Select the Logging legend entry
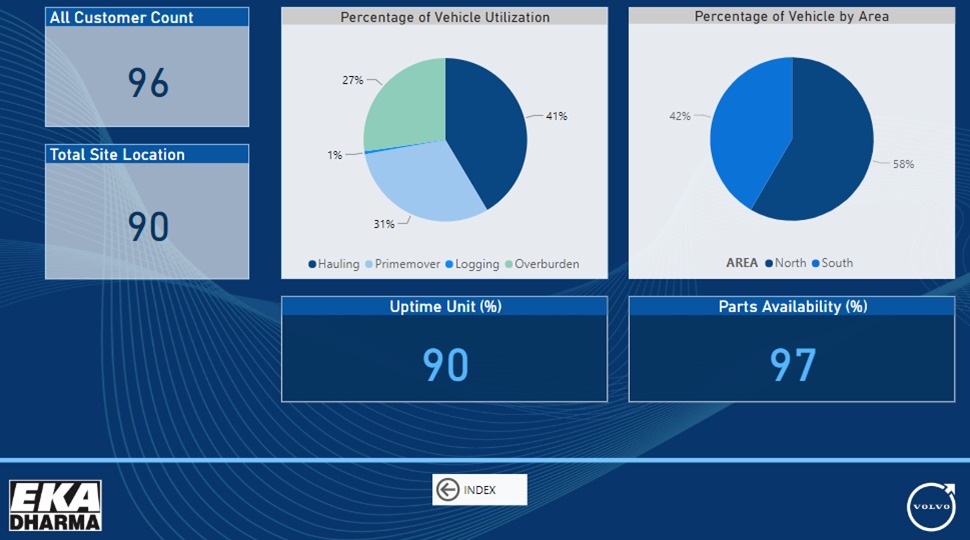 point(472,264)
